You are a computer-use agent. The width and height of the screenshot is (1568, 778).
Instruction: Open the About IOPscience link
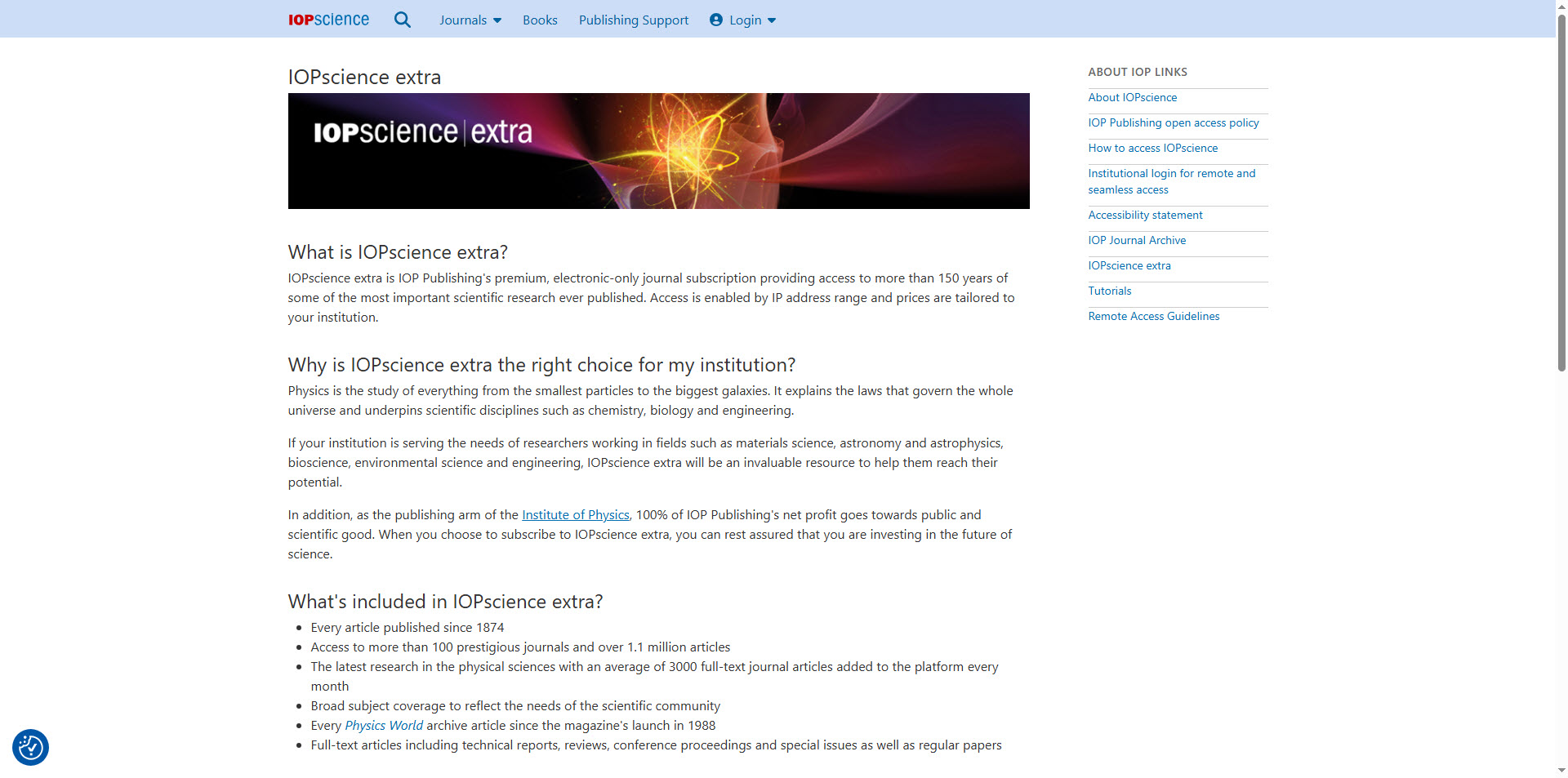[x=1132, y=97]
